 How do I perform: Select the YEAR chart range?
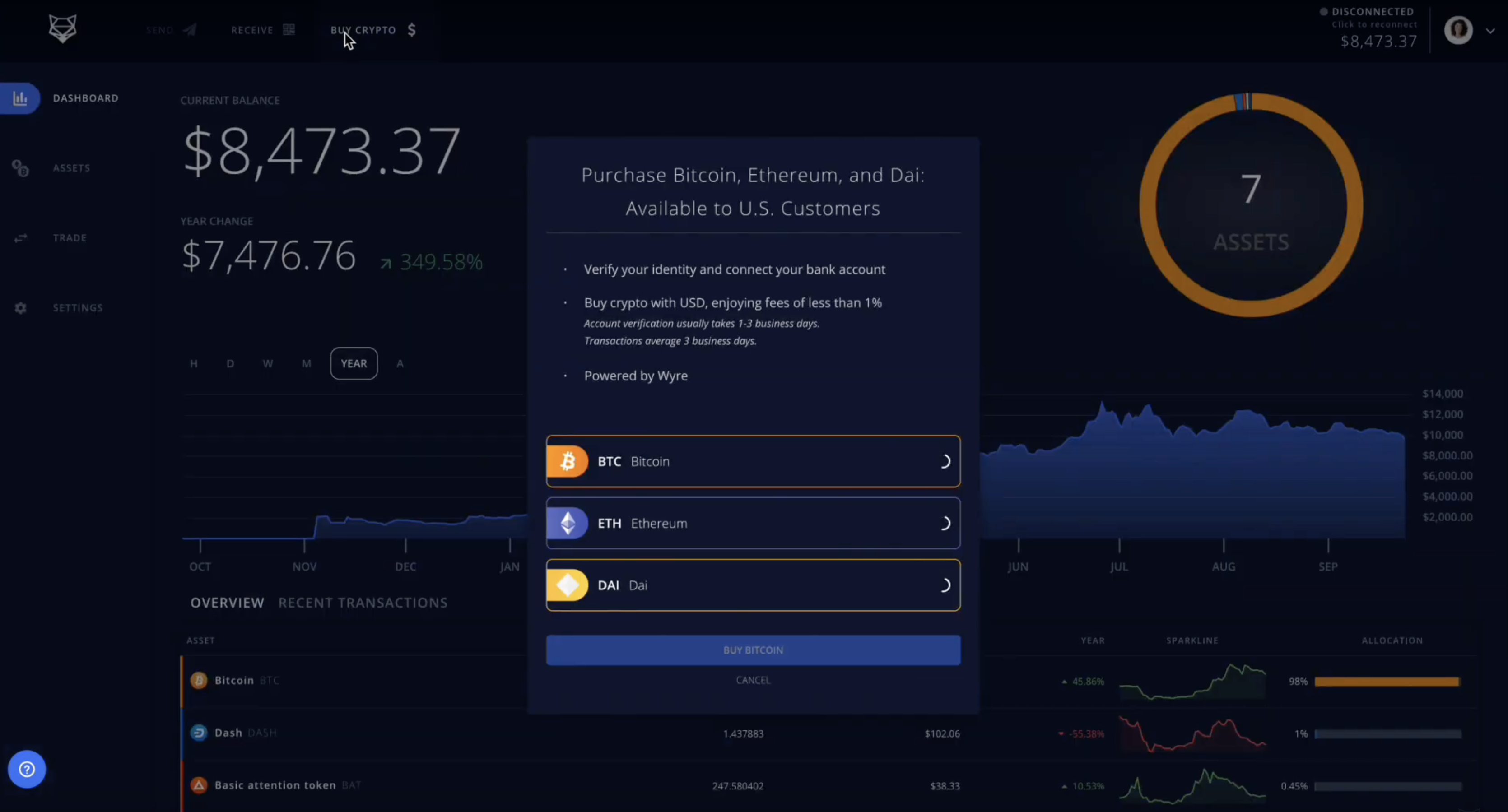354,363
